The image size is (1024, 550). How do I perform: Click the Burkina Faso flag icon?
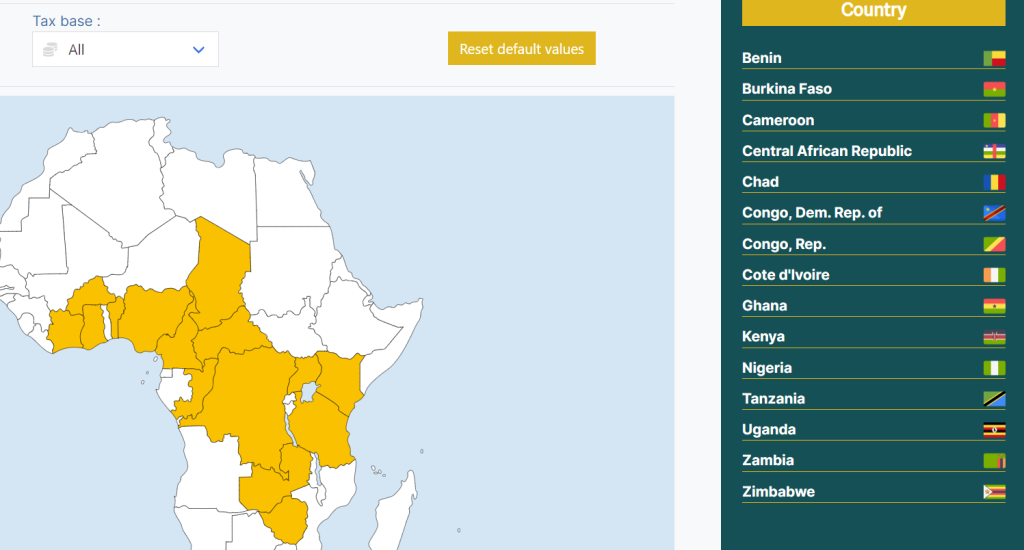click(994, 90)
